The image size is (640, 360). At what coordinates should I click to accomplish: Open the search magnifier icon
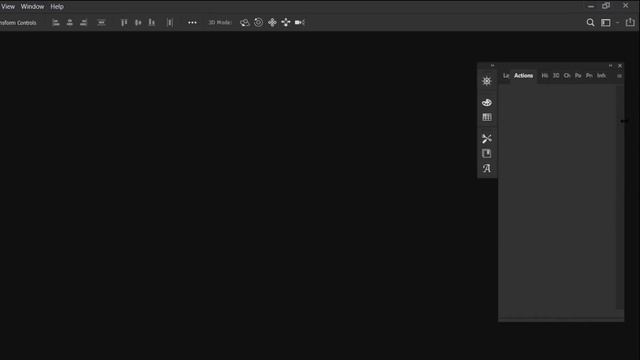(590, 23)
